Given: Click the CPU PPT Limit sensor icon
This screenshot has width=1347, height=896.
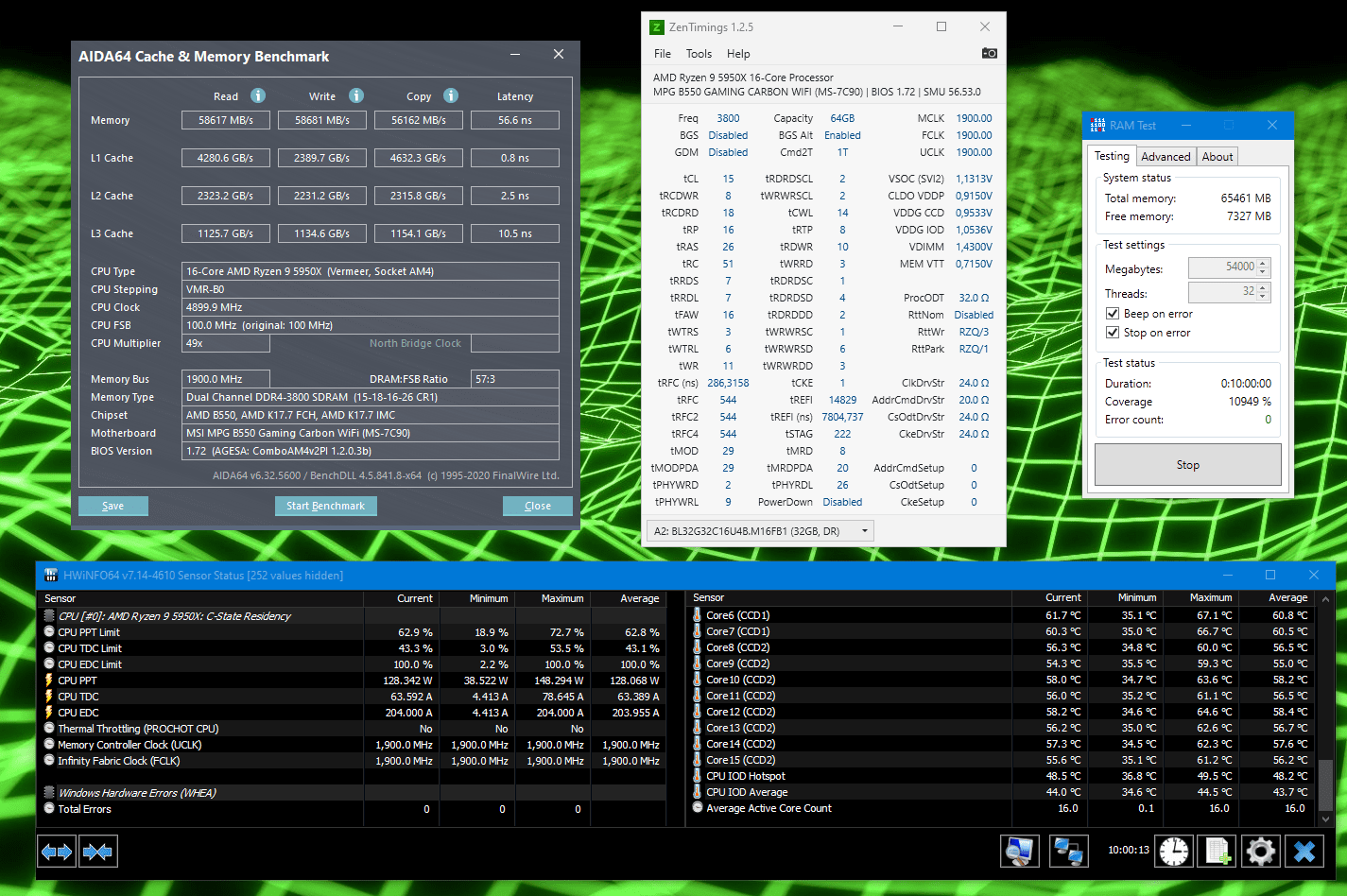Looking at the screenshot, I should (49, 631).
